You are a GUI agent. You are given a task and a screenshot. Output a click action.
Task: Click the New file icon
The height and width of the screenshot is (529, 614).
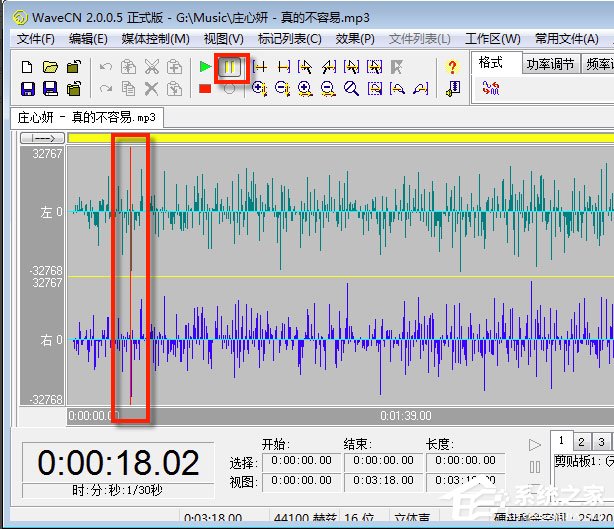26,67
